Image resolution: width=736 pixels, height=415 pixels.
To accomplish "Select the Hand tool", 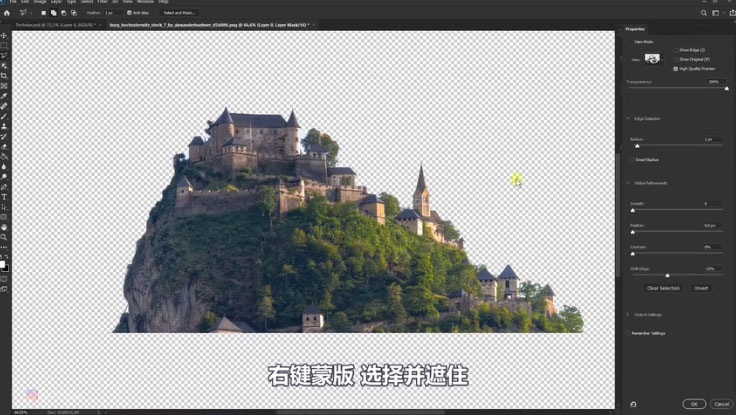I will [4, 228].
